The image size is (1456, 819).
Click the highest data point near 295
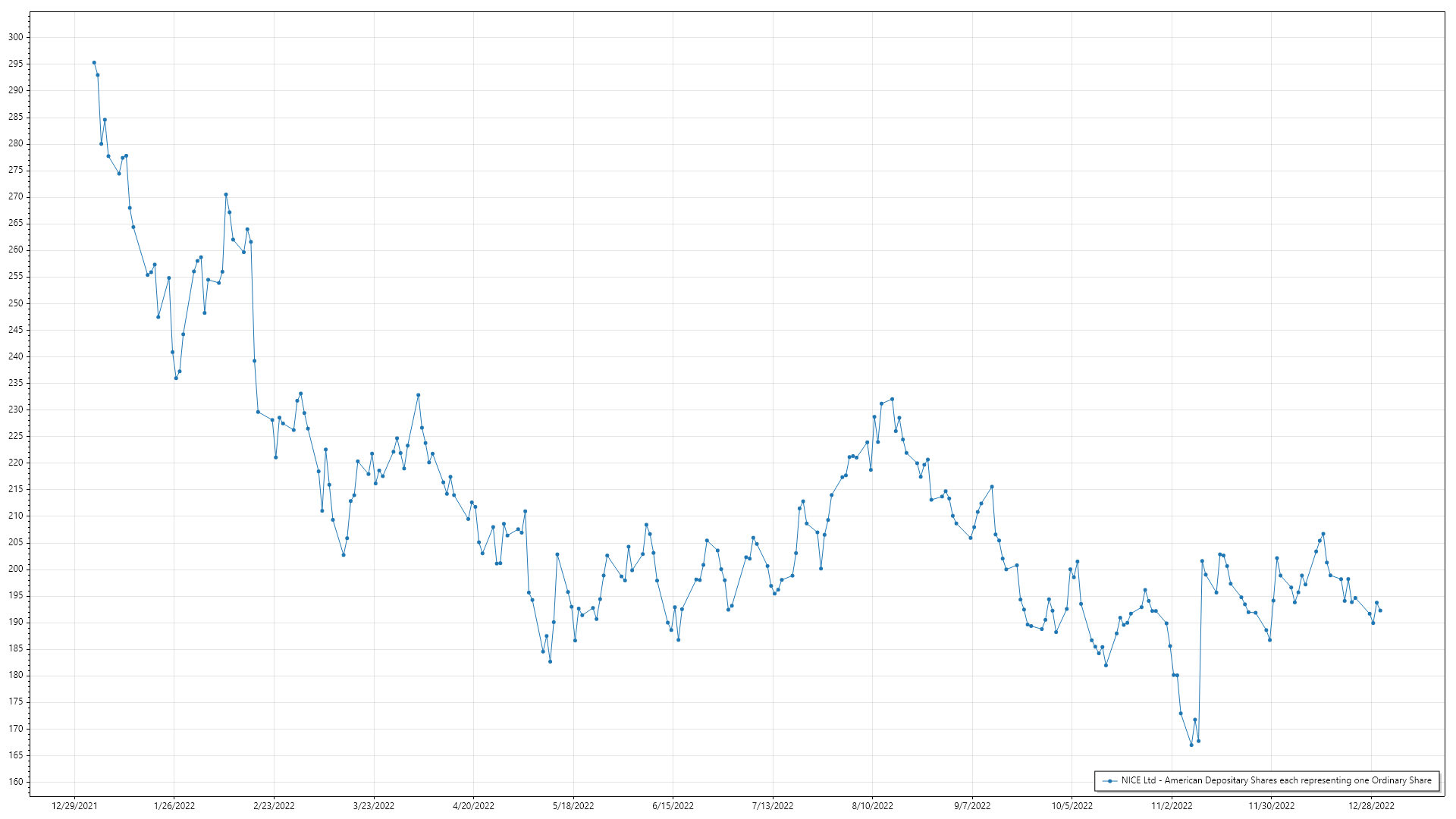[x=94, y=63]
